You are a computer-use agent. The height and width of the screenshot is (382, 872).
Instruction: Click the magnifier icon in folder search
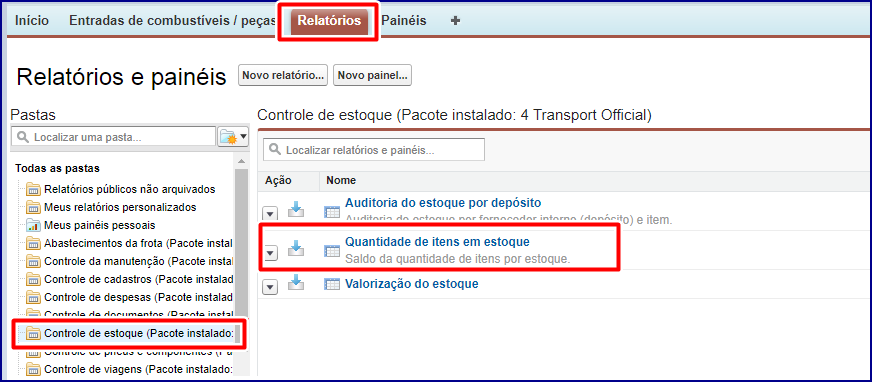(x=22, y=137)
